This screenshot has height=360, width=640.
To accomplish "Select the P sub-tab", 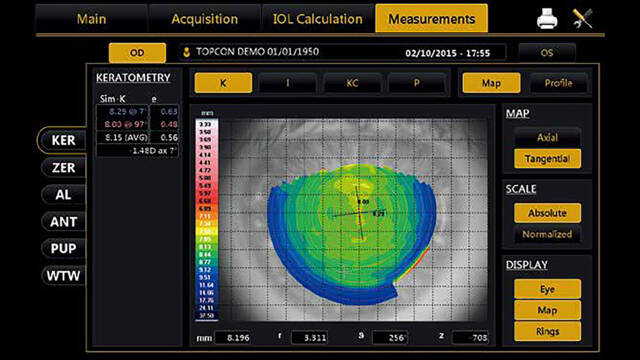I will (x=417, y=83).
